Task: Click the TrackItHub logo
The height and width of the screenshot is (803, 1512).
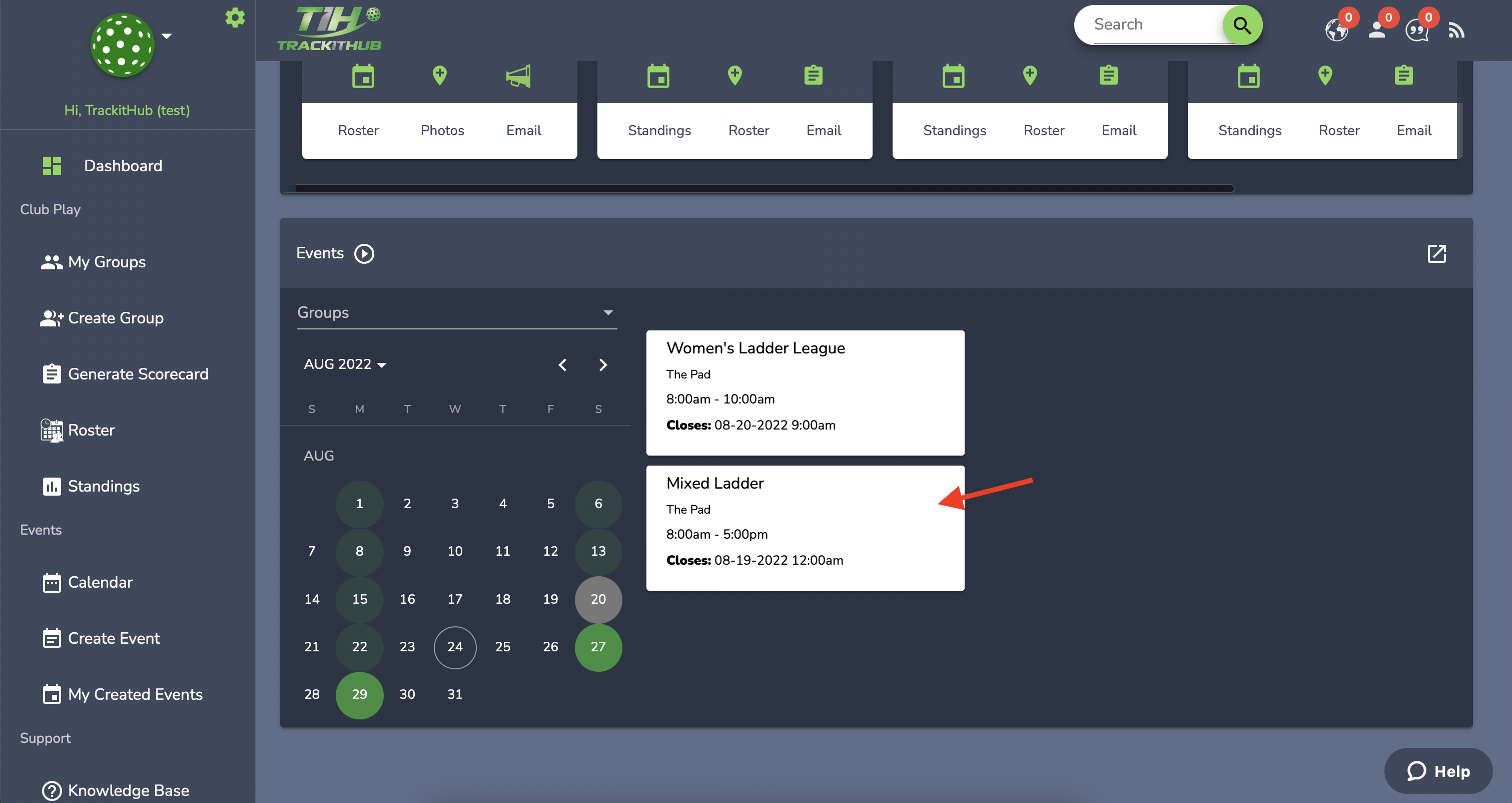Action: click(x=329, y=30)
